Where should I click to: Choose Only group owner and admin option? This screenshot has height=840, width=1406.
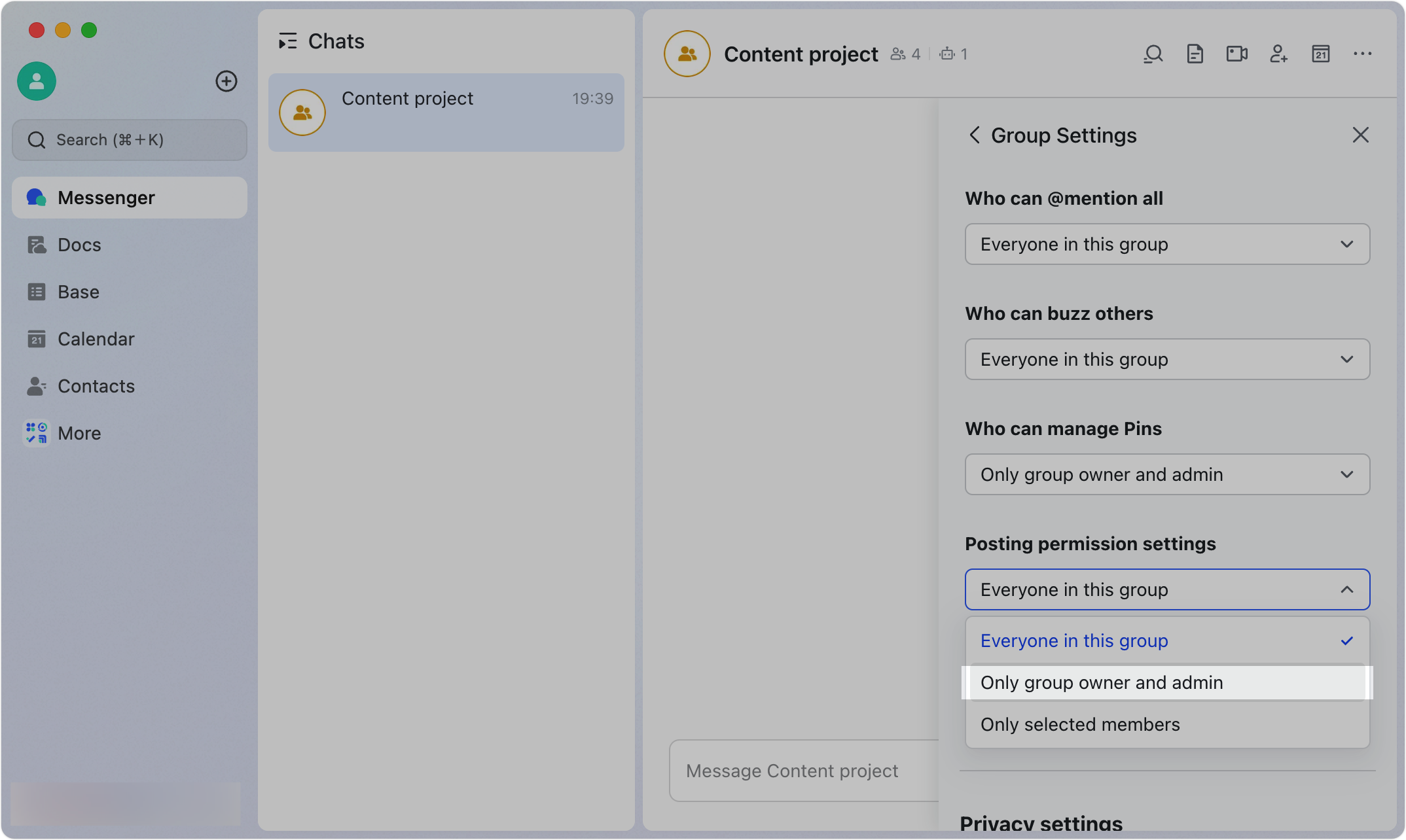[x=1168, y=683]
